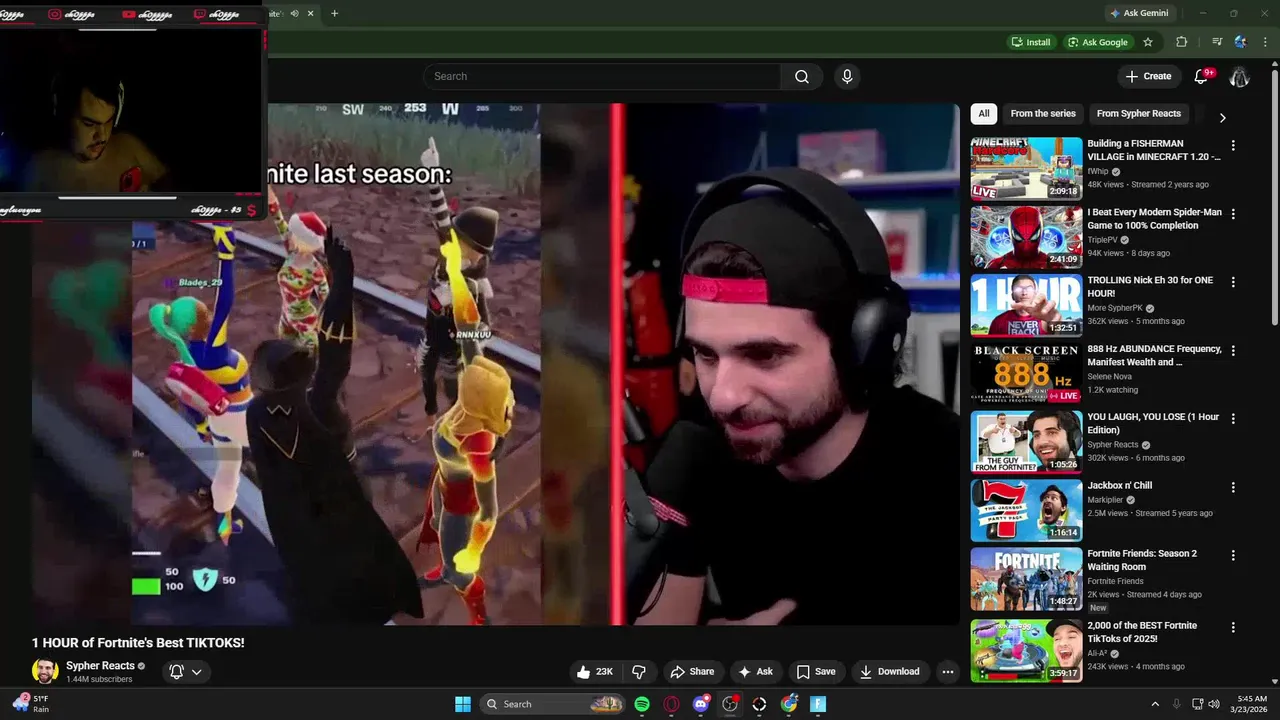This screenshot has width=1280, height=720.
Task: Open Spotify from the taskbar
Action: coord(642,704)
